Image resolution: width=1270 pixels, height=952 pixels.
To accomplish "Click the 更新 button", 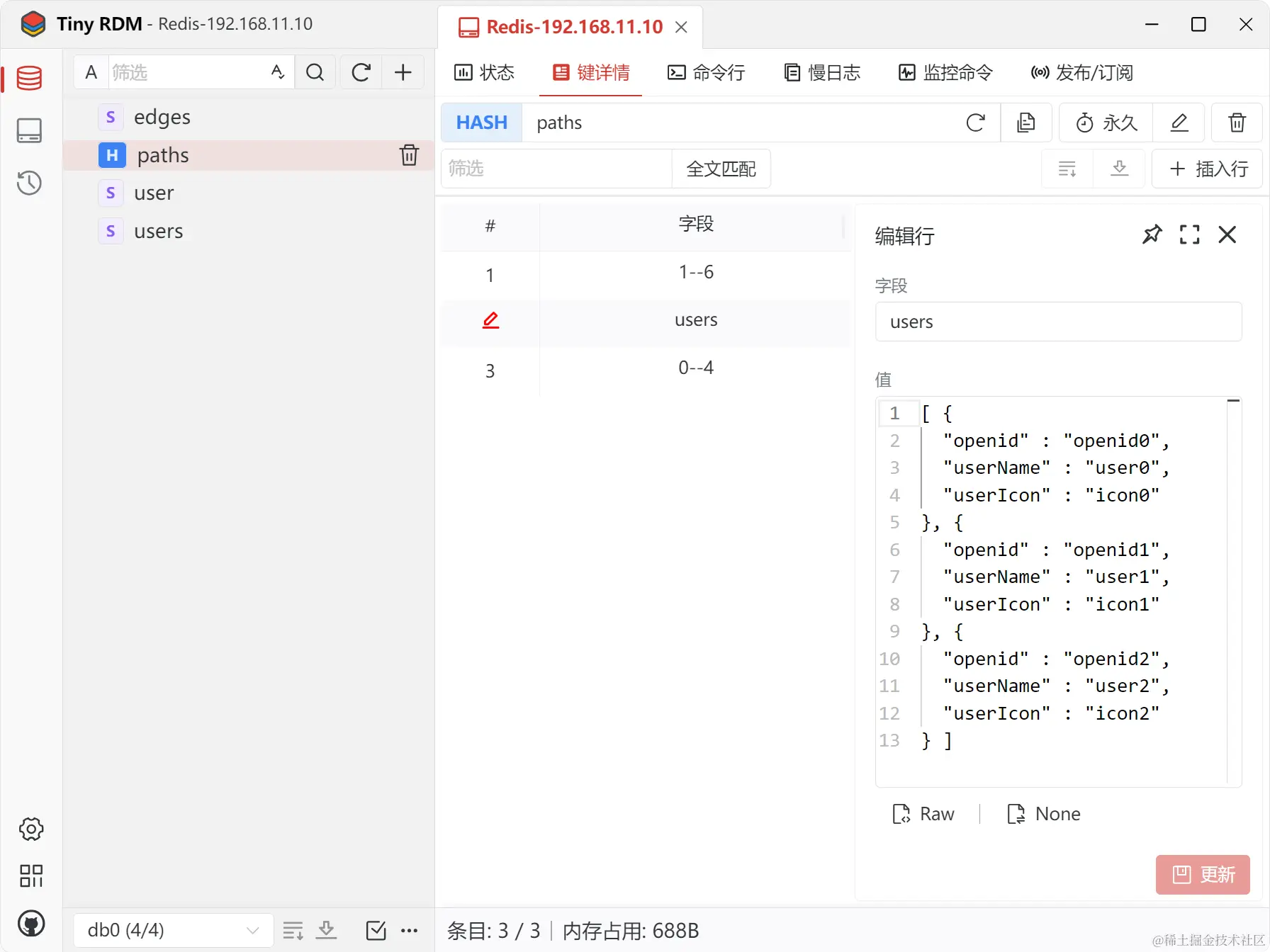I will coord(1203,875).
